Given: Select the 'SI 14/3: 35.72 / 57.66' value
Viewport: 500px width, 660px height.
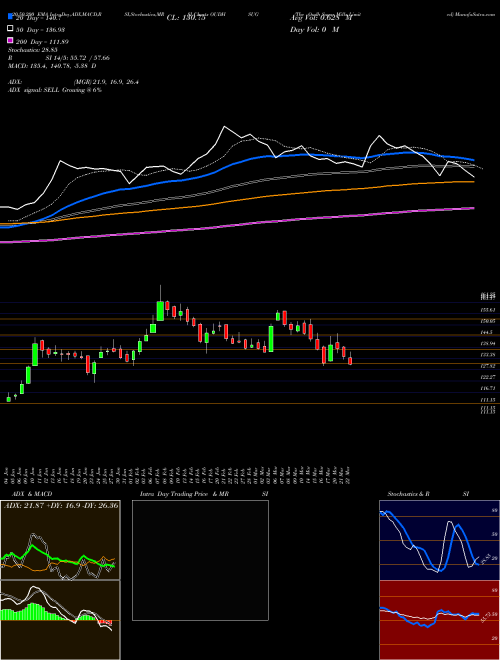Looking at the screenshot, I should (77, 58).
